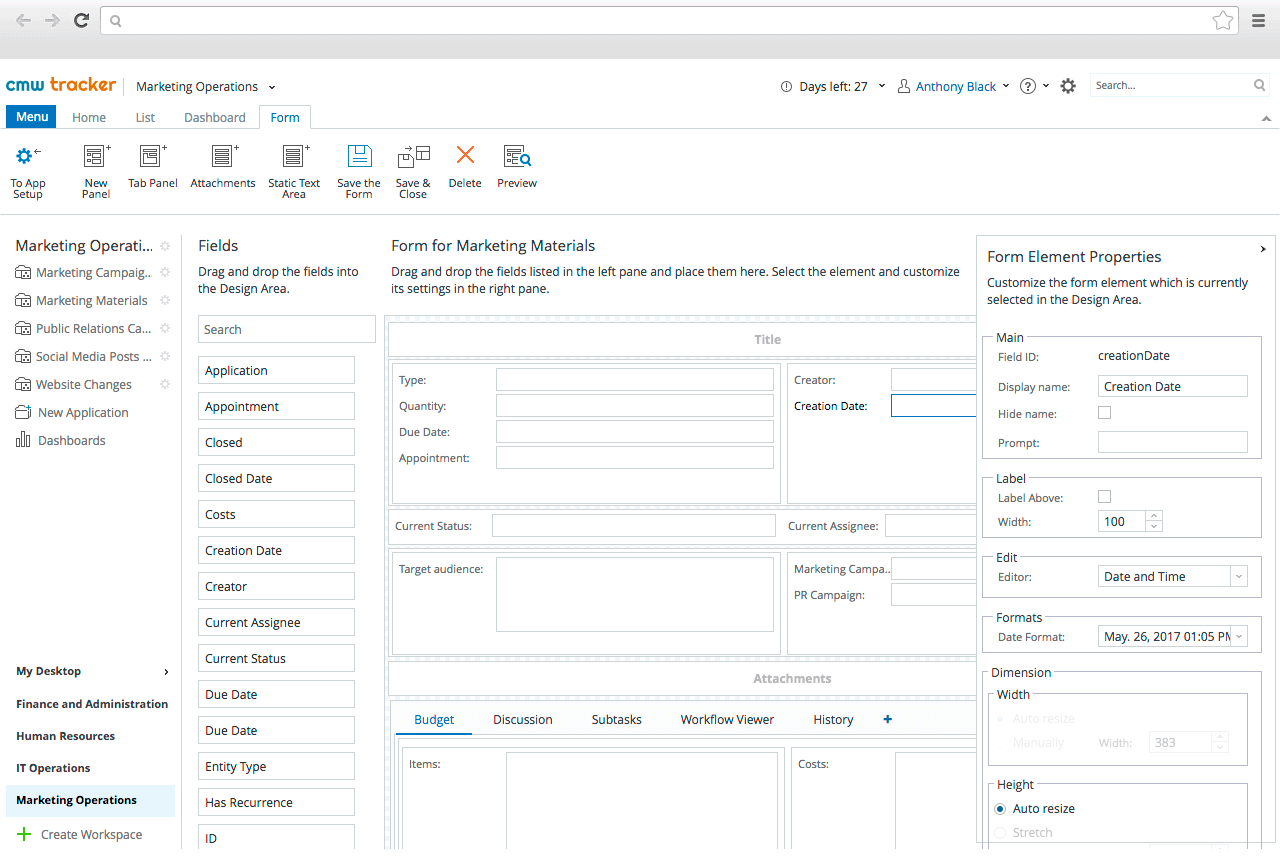Toggle the Hide name checkbox
This screenshot has height=859, width=1280.
pyautogui.click(x=1104, y=412)
